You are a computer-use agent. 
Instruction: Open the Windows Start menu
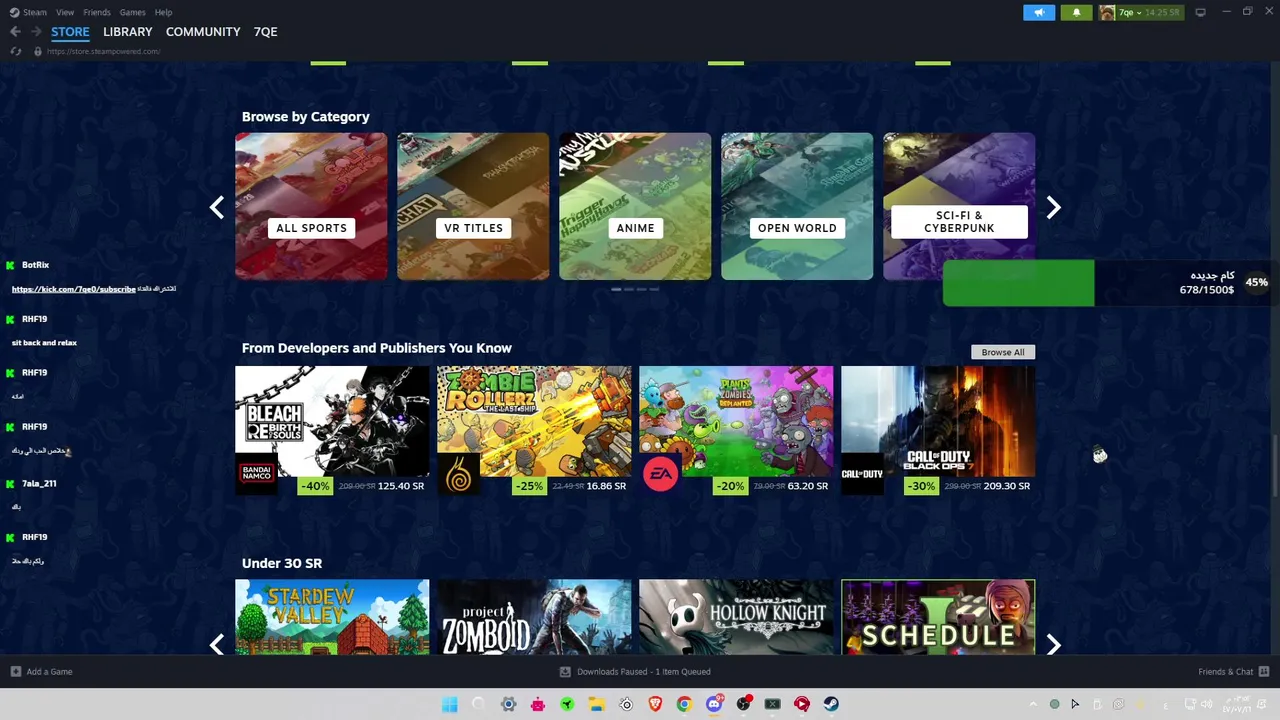coord(449,704)
